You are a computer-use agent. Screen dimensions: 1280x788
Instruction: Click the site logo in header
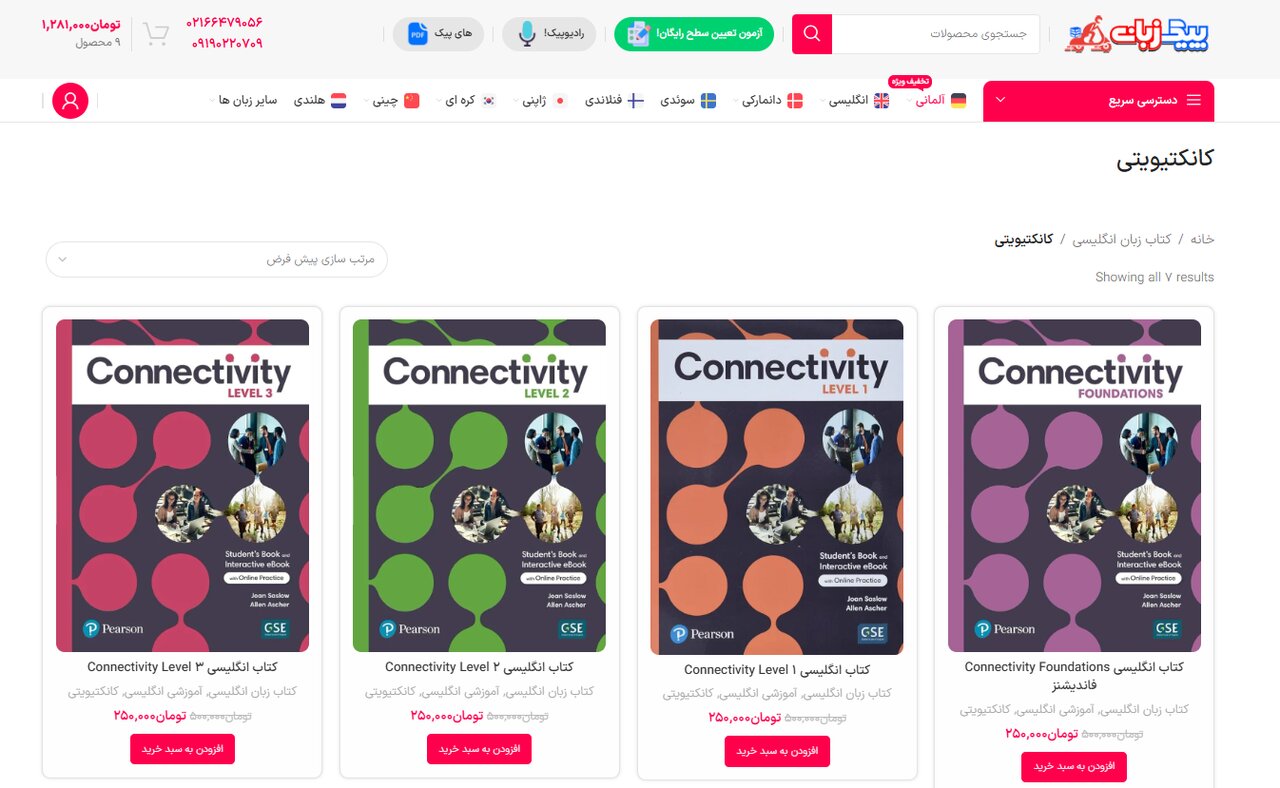click(x=1136, y=34)
